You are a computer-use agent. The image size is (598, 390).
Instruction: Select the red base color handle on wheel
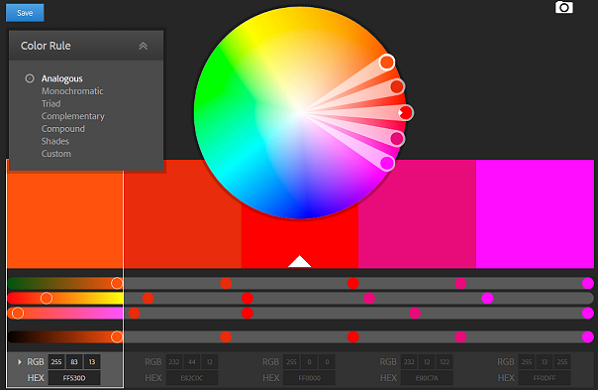tap(406, 112)
